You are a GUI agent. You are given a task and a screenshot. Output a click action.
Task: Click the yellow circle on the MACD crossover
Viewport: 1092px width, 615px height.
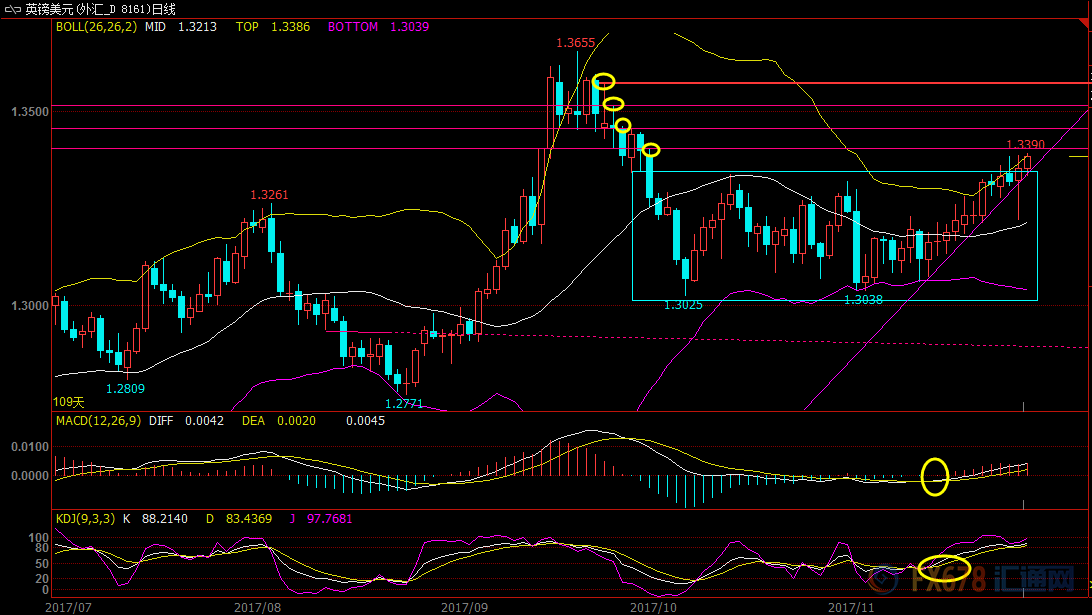(x=934, y=476)
